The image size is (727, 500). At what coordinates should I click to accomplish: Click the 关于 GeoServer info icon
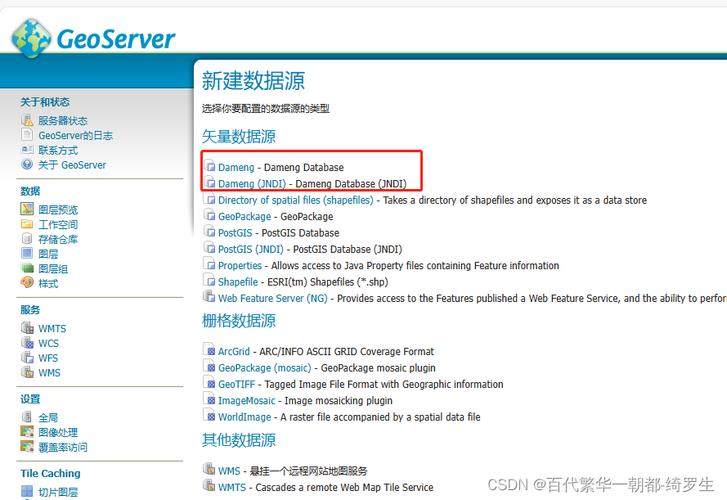click(27, 164)
